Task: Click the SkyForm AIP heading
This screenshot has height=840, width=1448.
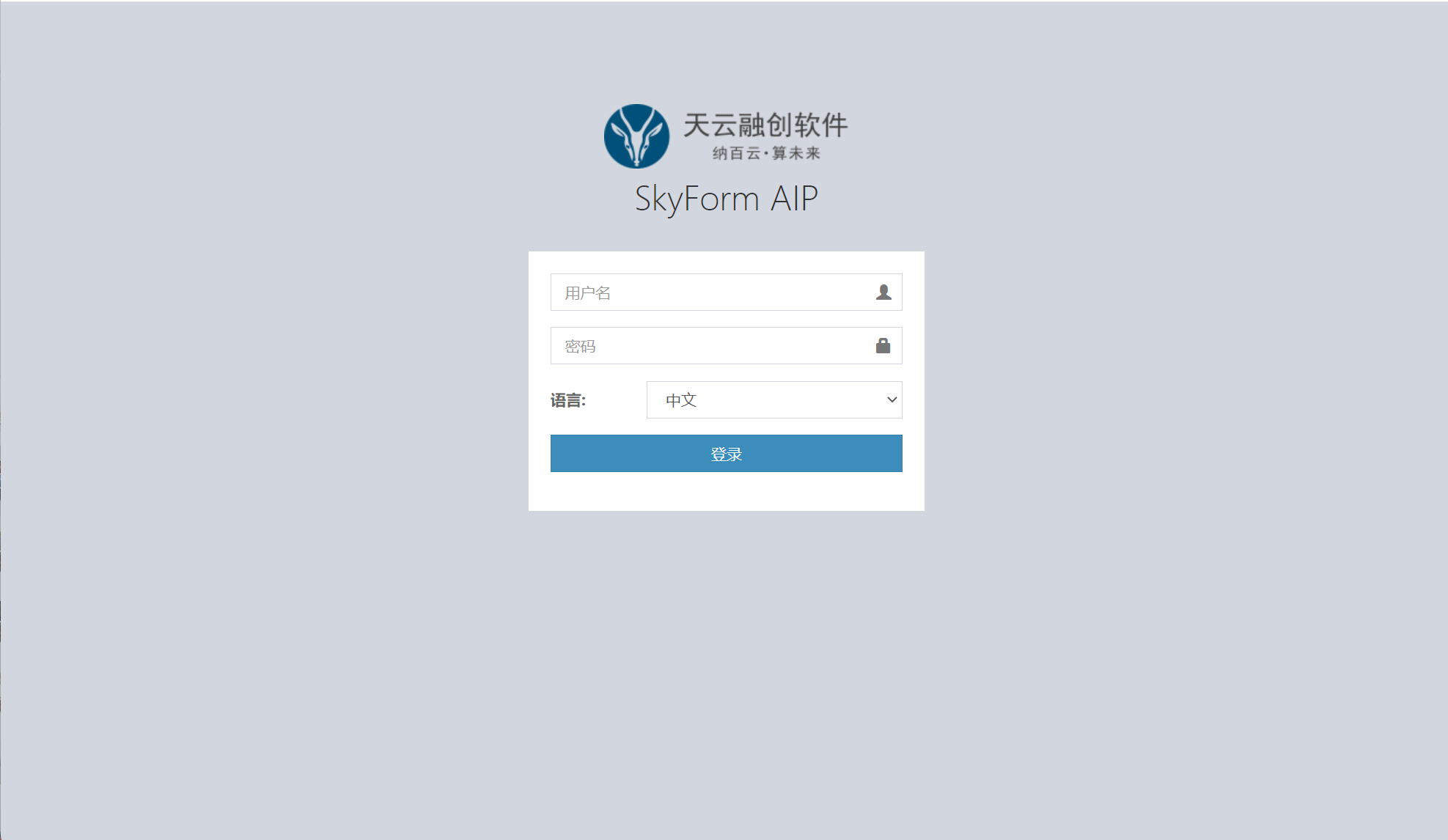Action: 726,199
